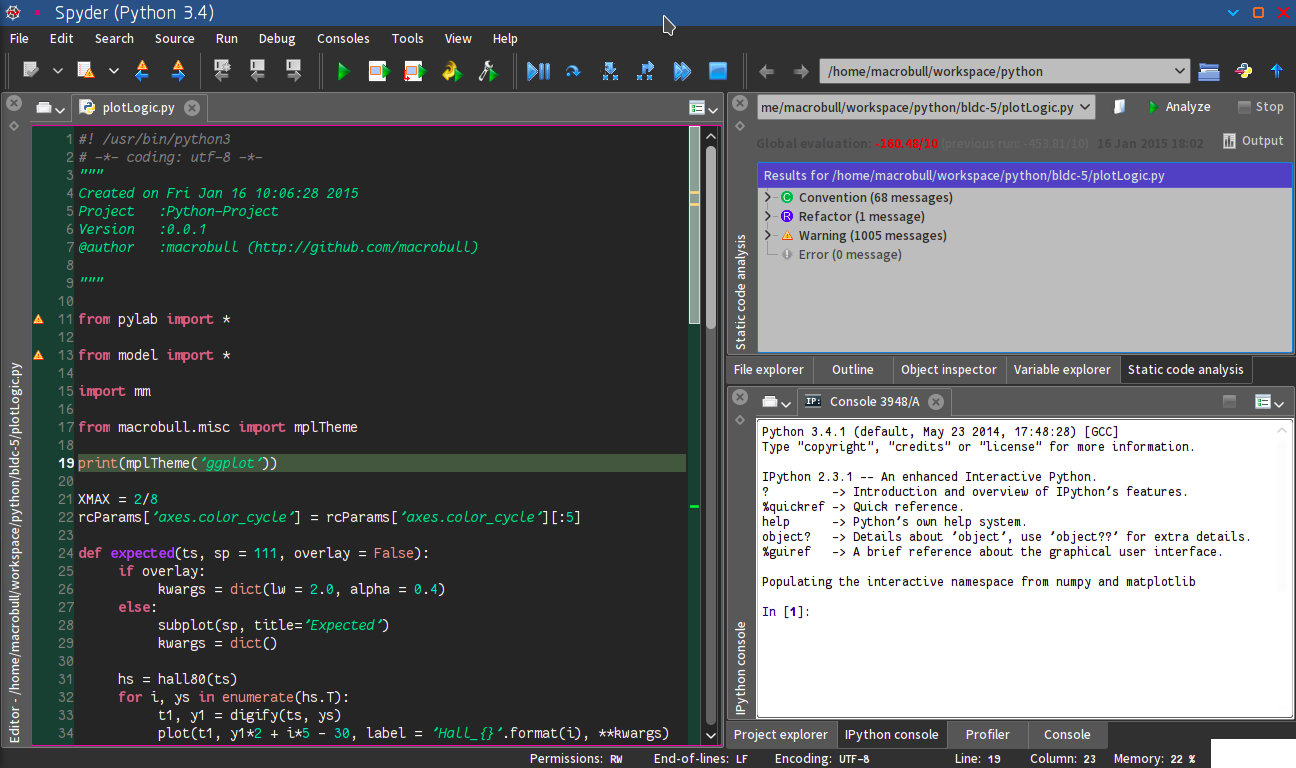Open the static analysis file path dropdown
The height and width of the screenshot is (768, 1296).
1086,107
